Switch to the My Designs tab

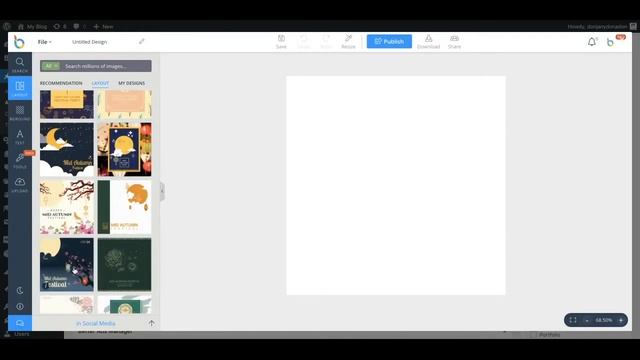pos(131,83)
